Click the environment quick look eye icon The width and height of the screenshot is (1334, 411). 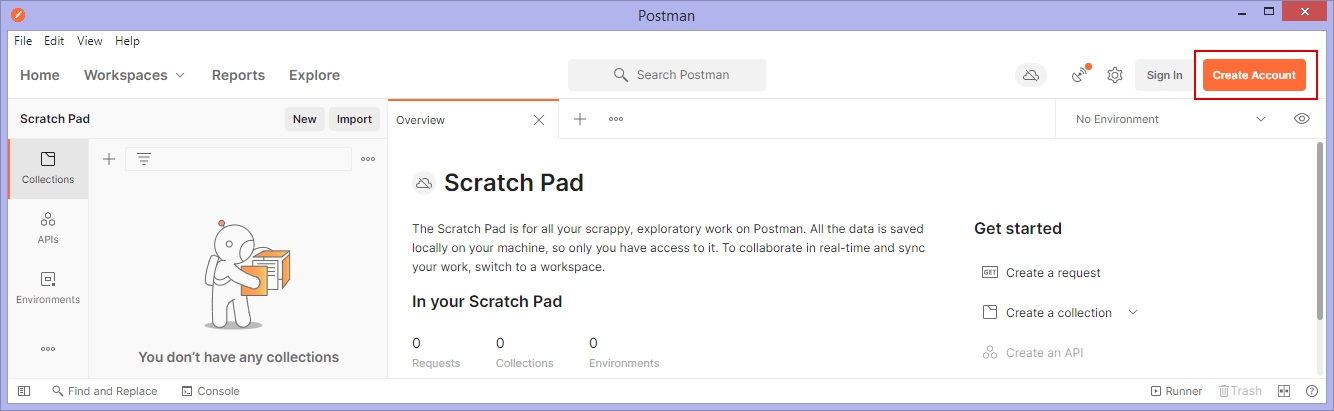point(1302,119)
